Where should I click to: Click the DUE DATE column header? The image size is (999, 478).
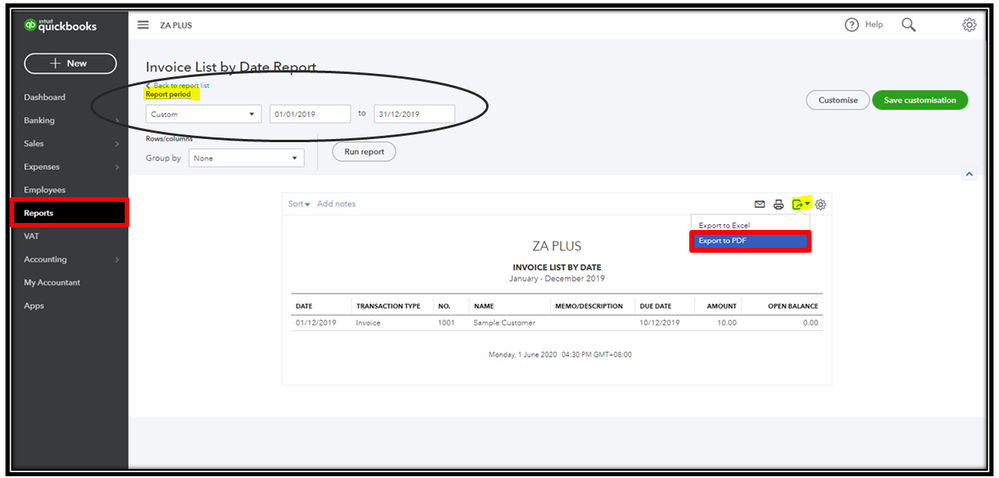656,306
